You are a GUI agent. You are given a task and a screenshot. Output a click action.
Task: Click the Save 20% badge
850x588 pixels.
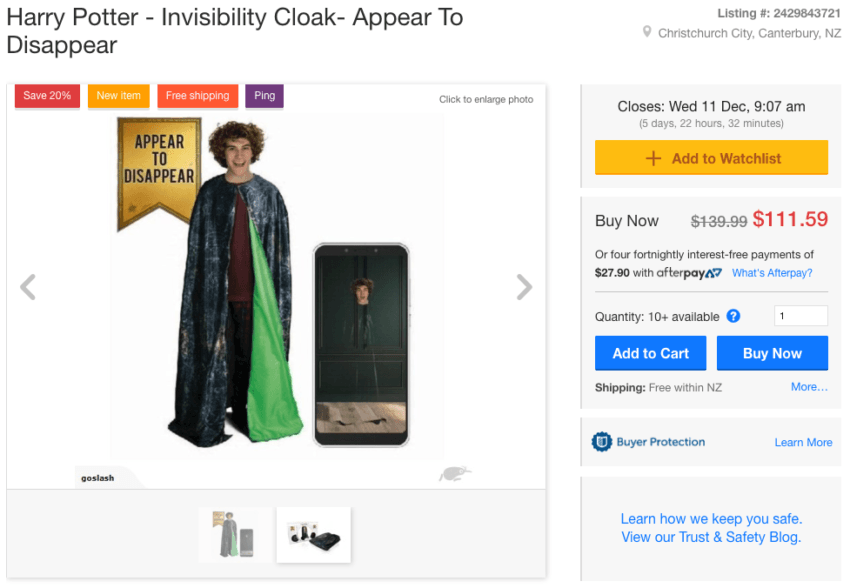(47, 96)
